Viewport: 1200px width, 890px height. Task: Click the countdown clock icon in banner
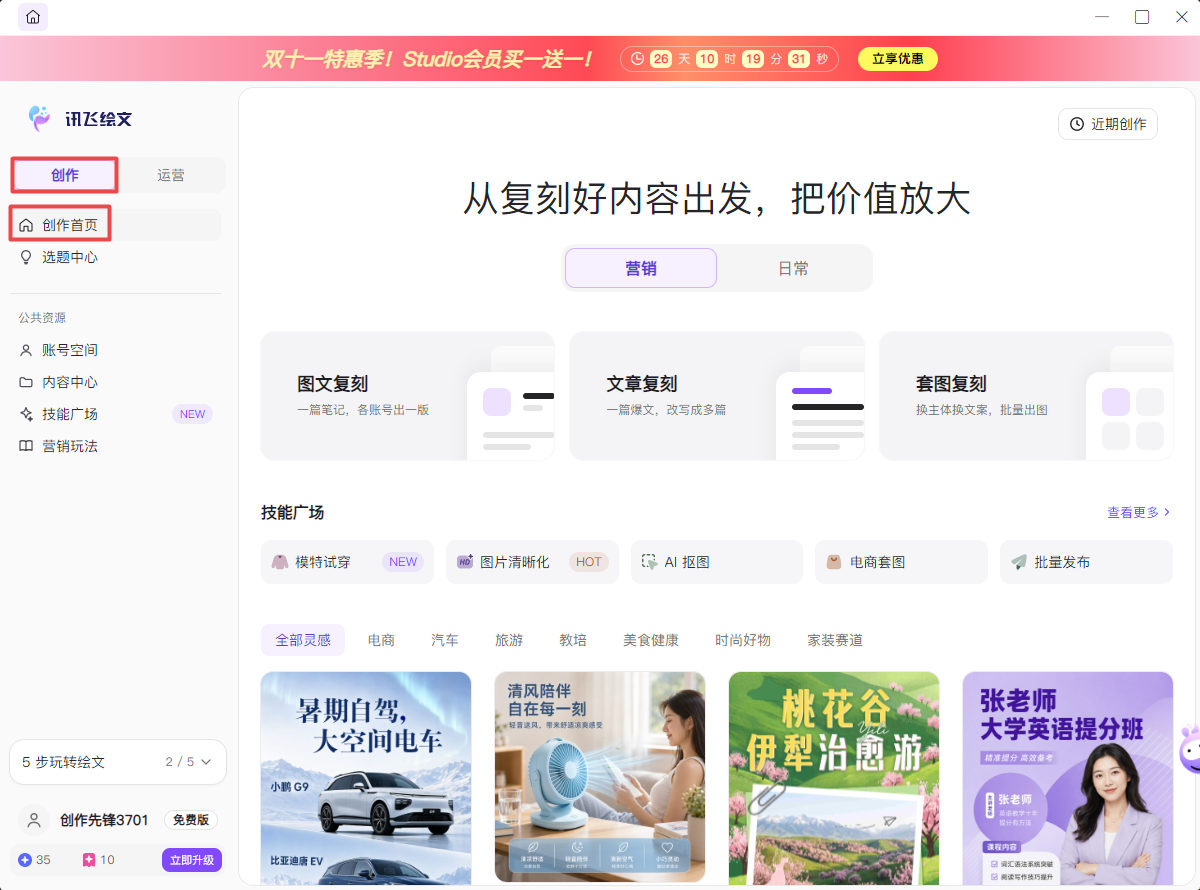tap(638, 59)
